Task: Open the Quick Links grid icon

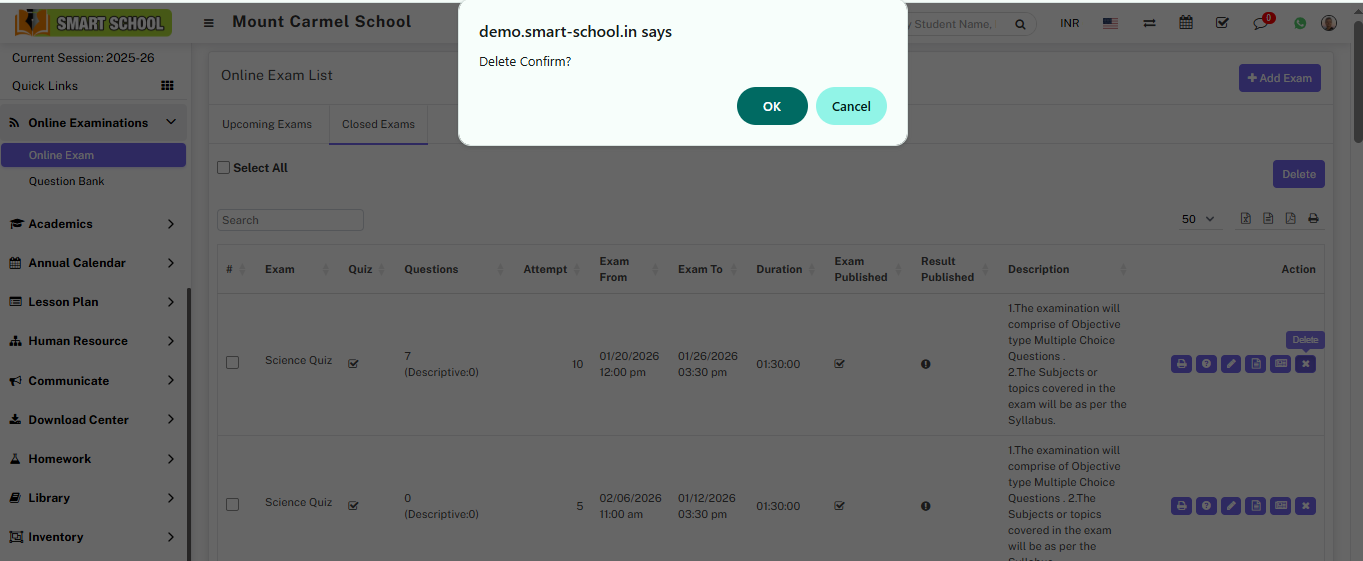Action: [x=167, y=86]
